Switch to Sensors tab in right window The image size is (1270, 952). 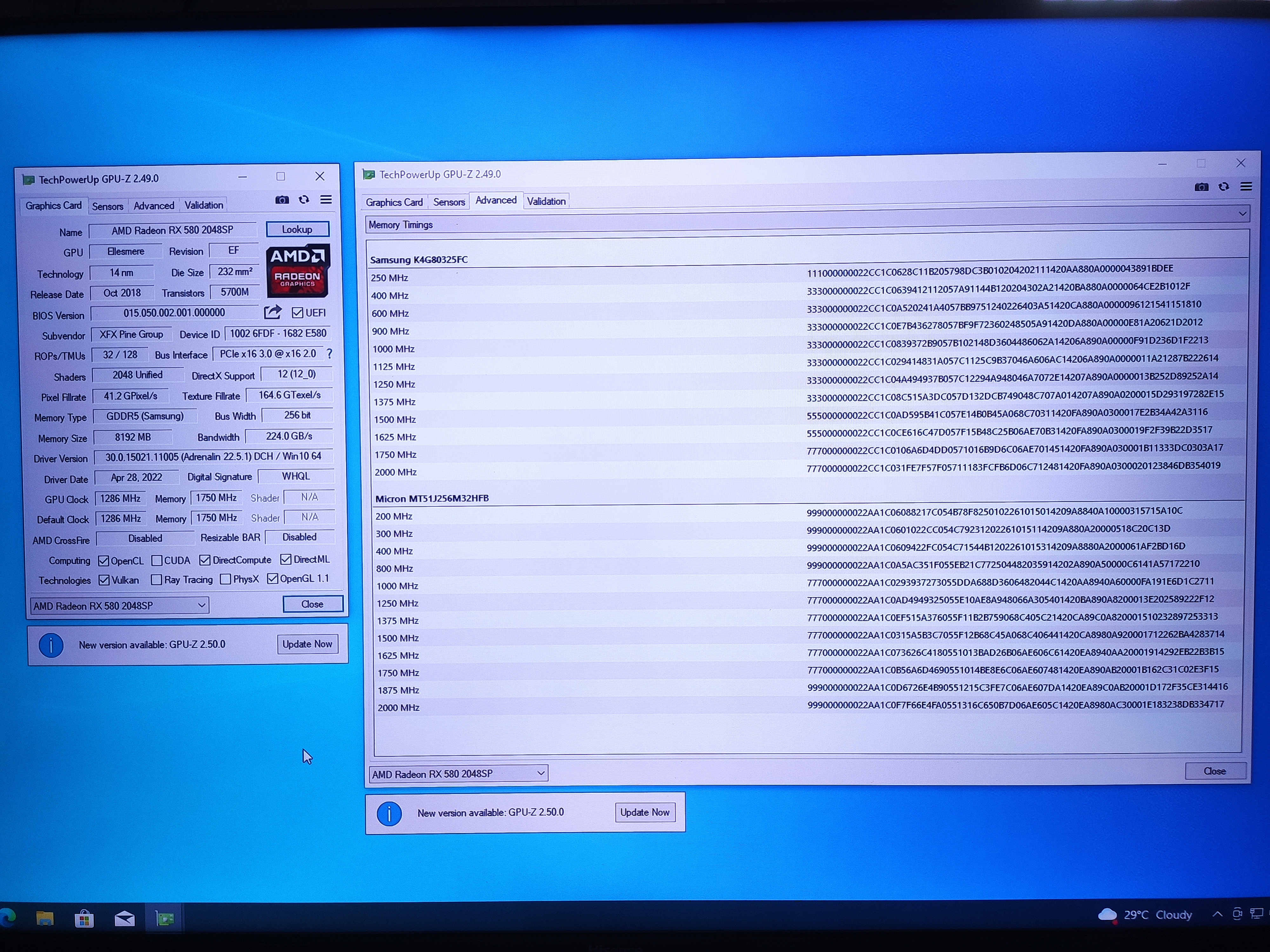(449, 202)
